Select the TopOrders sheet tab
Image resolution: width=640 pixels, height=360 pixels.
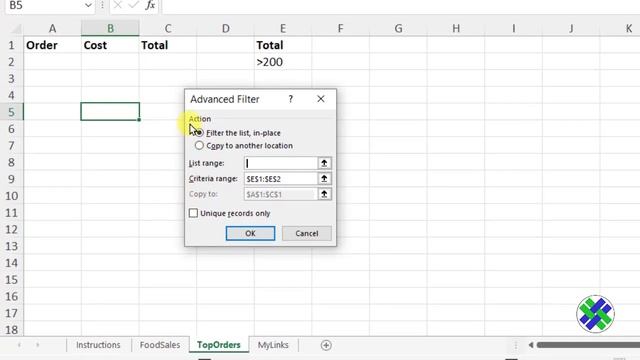coord(218,345)
